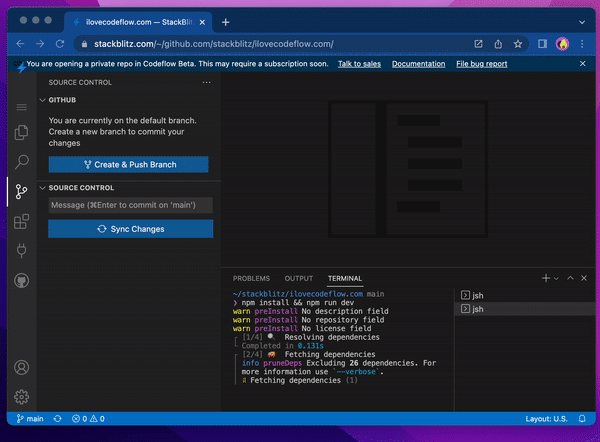
Task: Open Source Control panel more actions ellipsis
Action: 207,82
